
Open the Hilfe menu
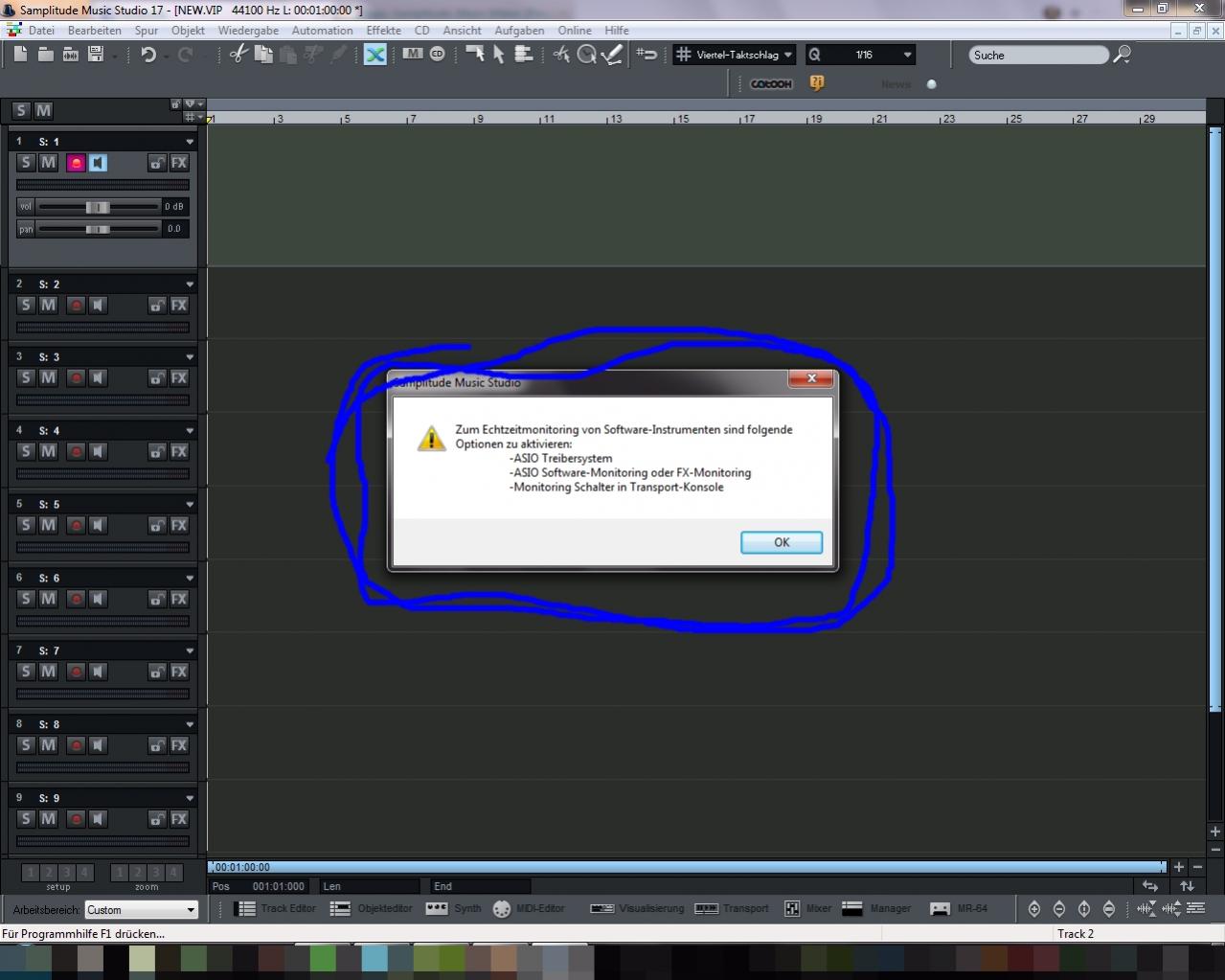(617, 31)
